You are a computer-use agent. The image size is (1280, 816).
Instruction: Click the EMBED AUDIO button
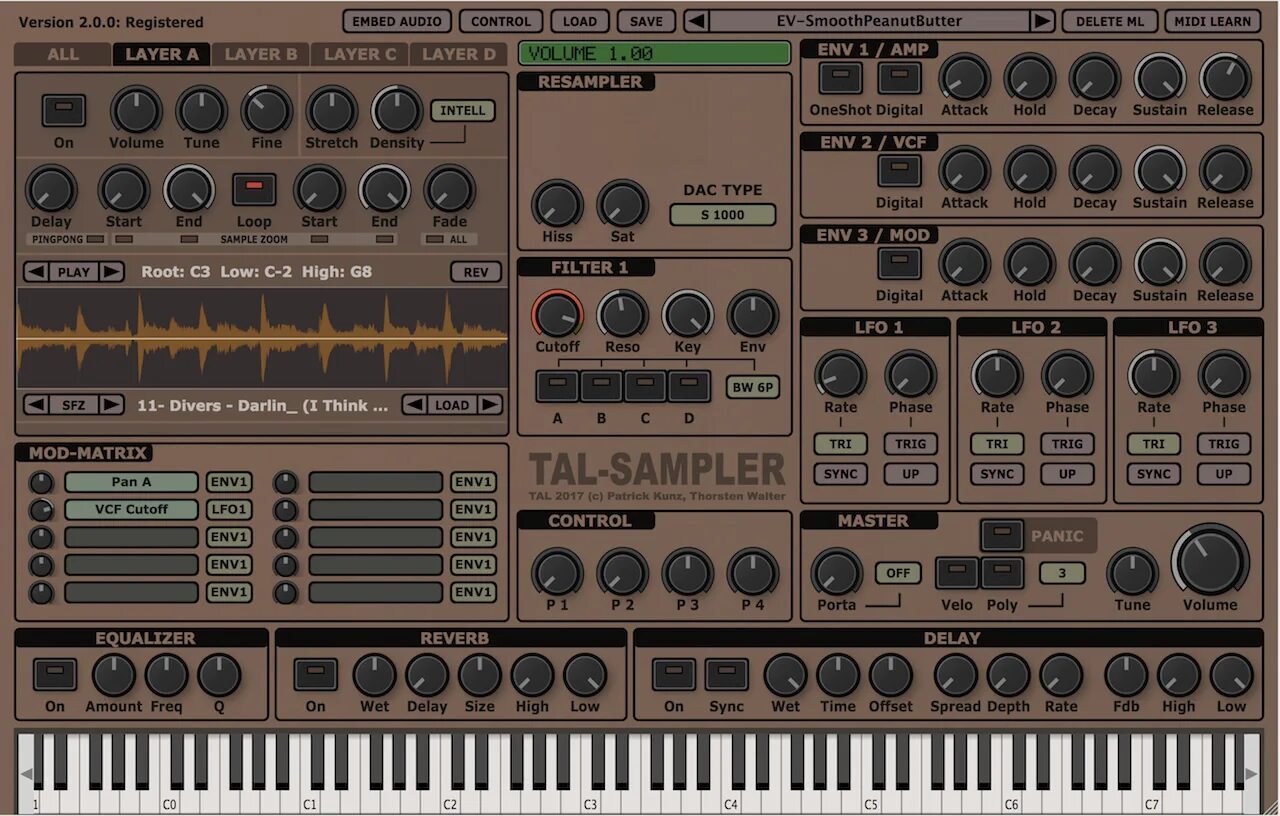397,21
